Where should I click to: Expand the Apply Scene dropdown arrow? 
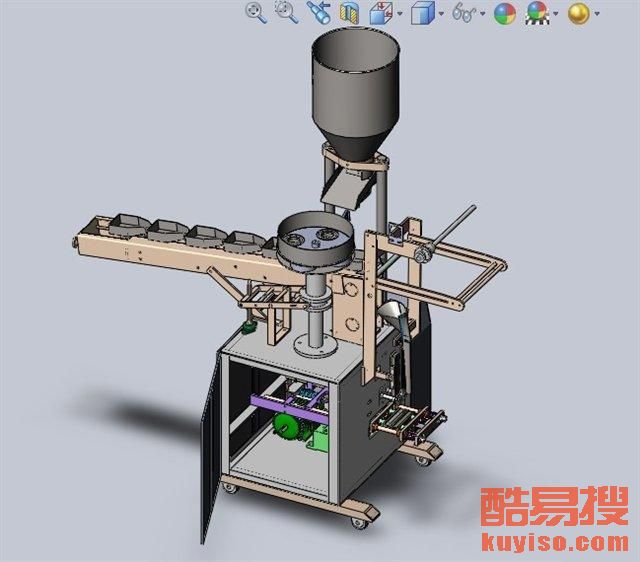coord(556,14)
